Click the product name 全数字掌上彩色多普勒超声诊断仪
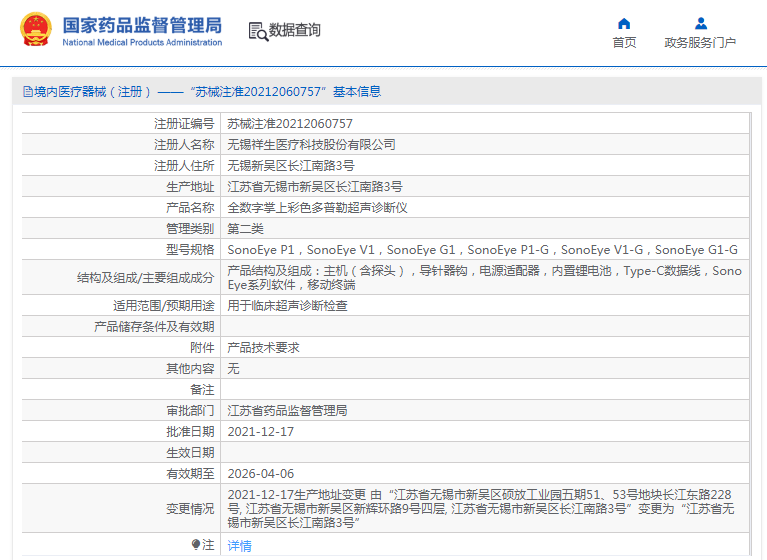This screenshot has width=767, height=560. coord(325,208)
